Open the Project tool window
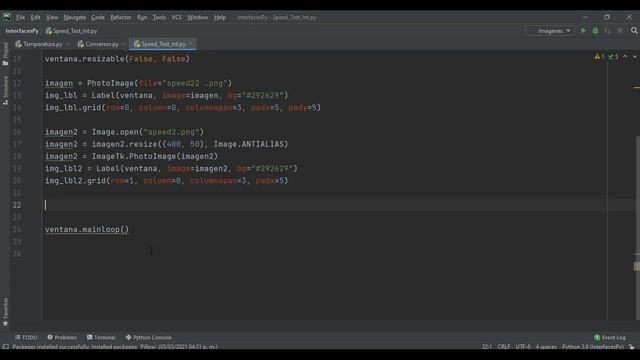Image resolution: width=640 pixels, height=360 pixels. [x=5, y=53]
